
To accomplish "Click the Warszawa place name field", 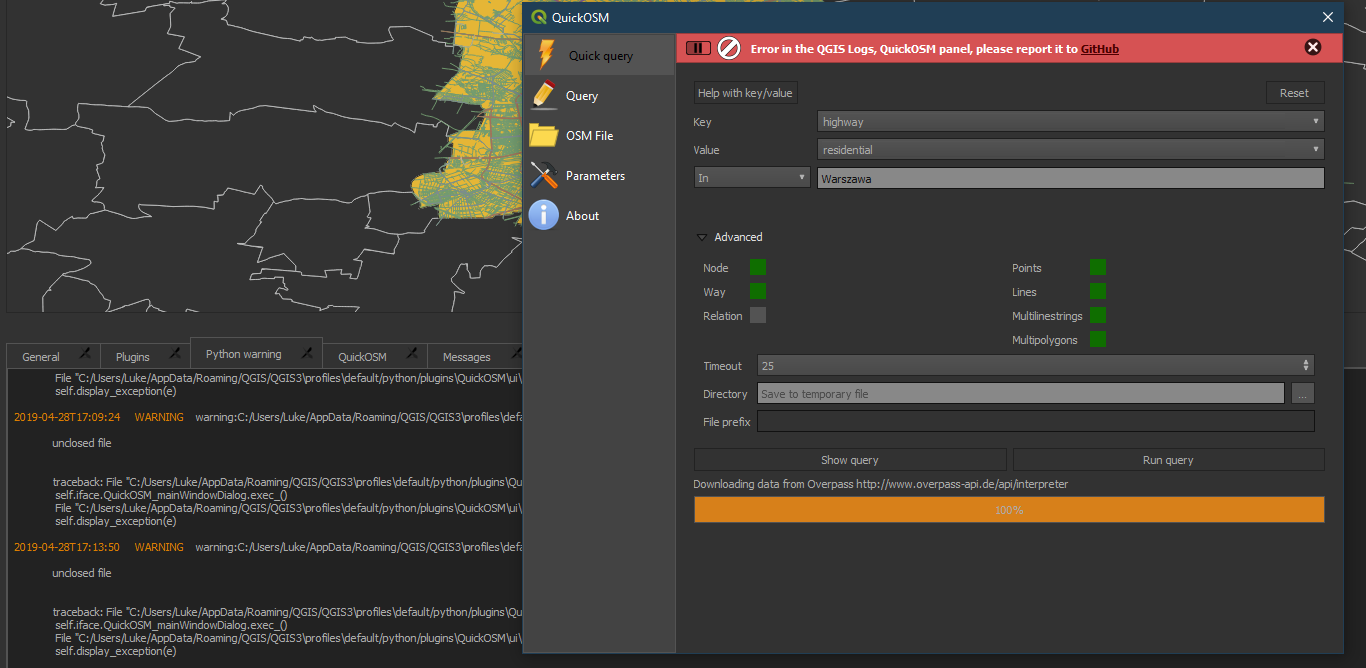I will pos(1071,178).
